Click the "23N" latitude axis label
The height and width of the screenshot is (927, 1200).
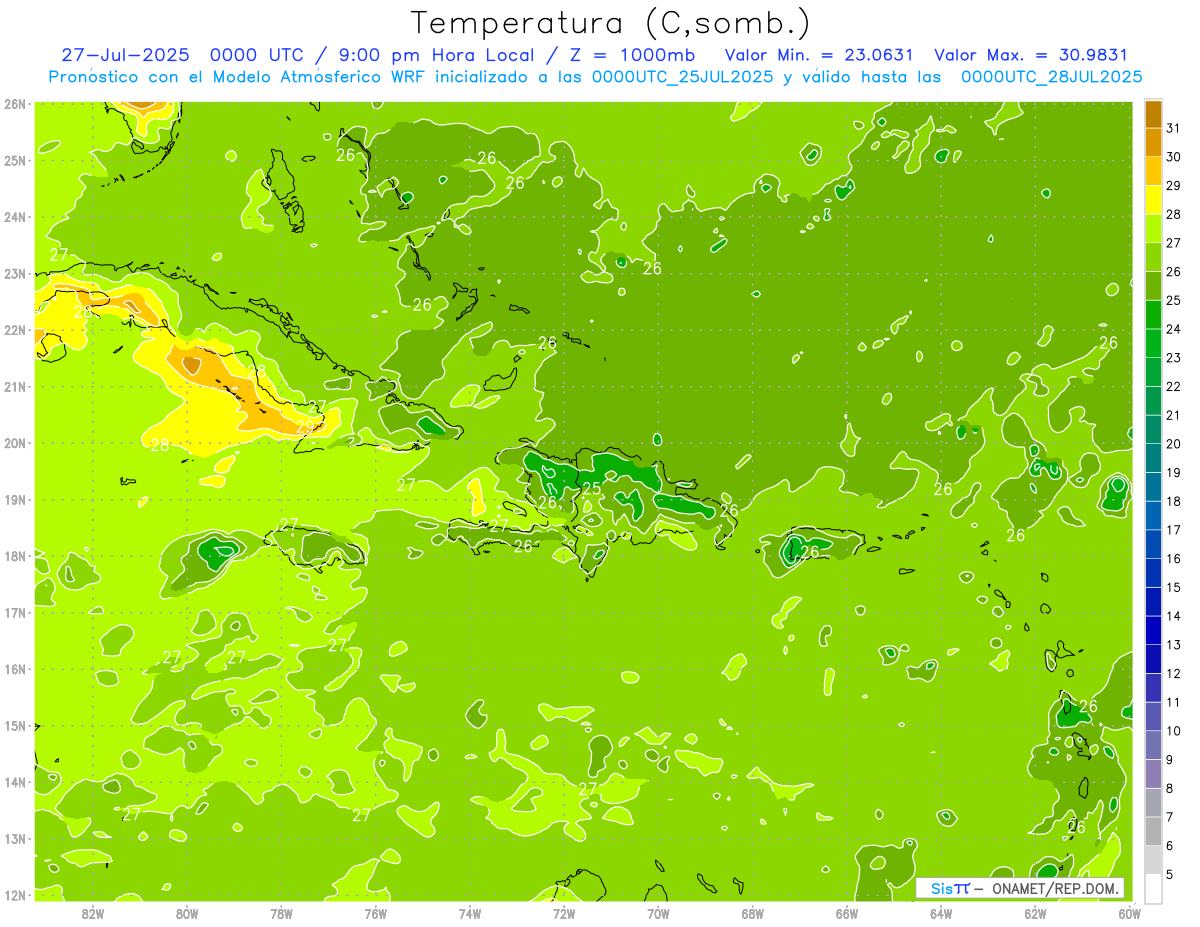click(15, 274)
